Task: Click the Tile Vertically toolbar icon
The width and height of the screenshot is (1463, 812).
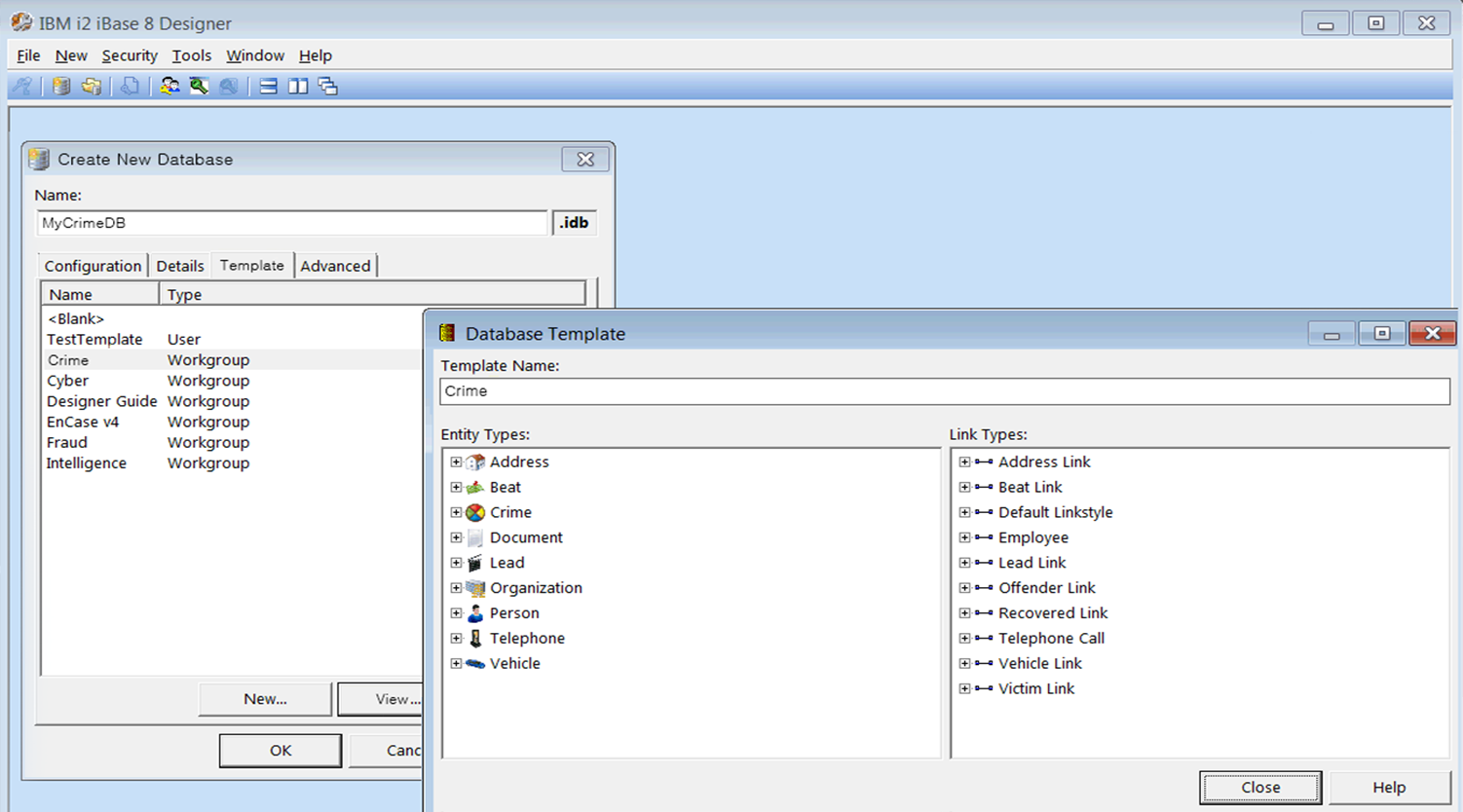Action: [298, 87]
